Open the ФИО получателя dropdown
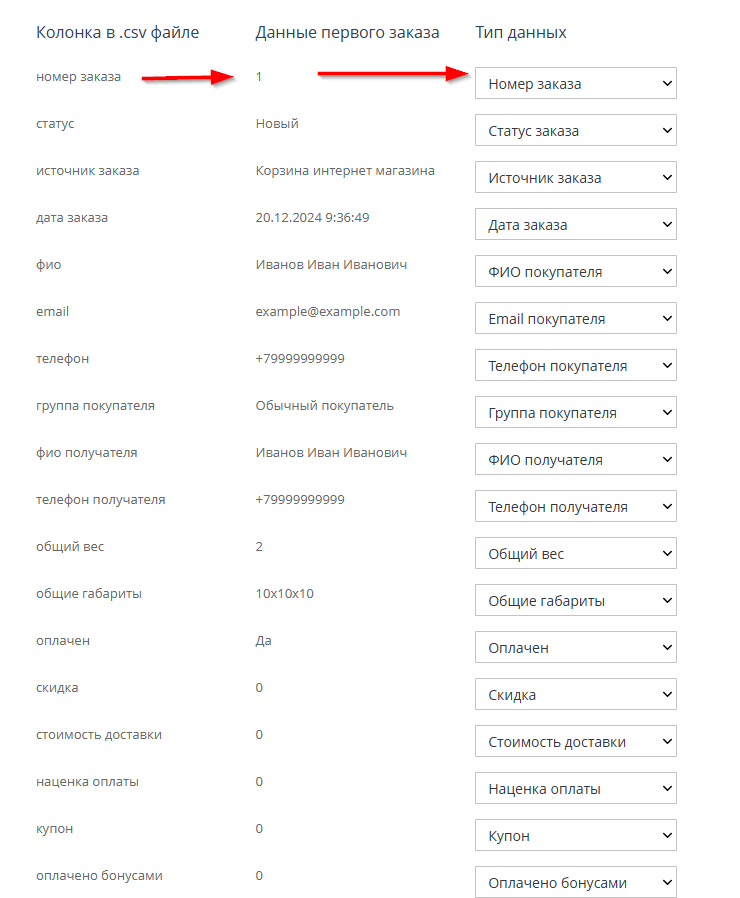The height and width of the screenshot is (898, 740). [x=575, y=460]
